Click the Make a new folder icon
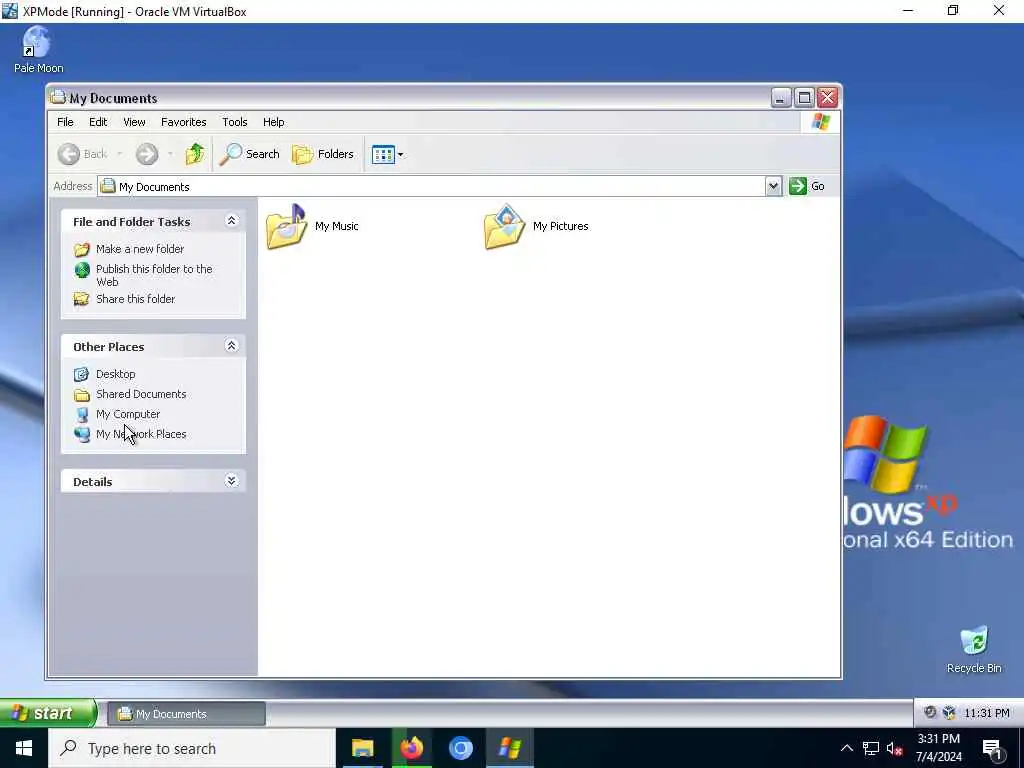The width and height of the screenshot is (1024, 768). [x=82, y=249]
